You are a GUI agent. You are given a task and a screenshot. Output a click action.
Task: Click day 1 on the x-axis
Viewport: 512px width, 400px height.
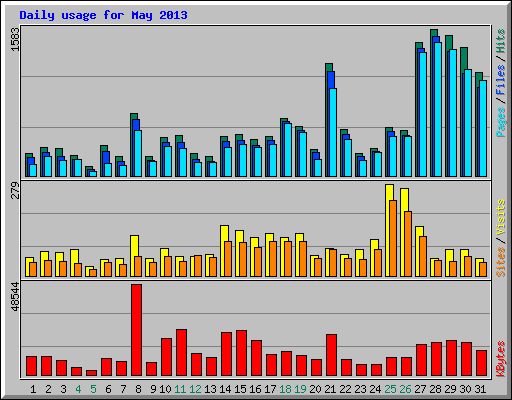tap(33, 389)
